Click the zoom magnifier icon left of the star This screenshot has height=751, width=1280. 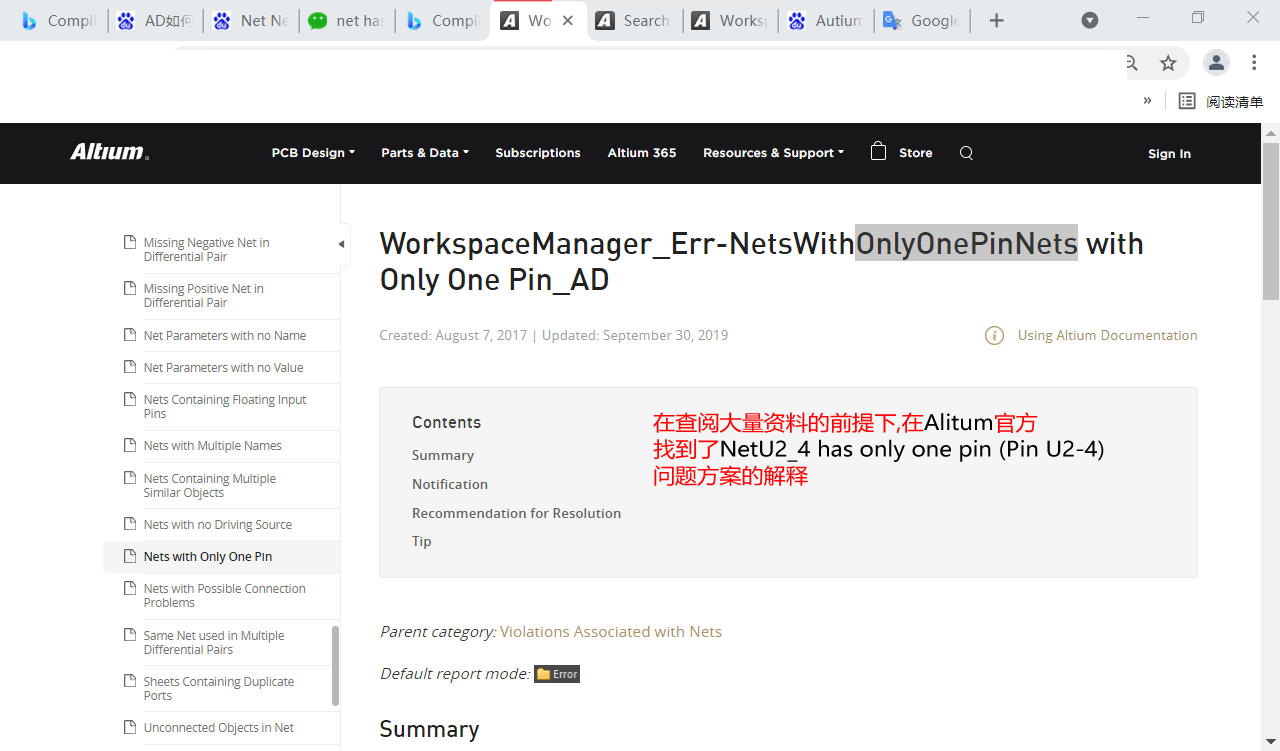tap(1130, 62)
